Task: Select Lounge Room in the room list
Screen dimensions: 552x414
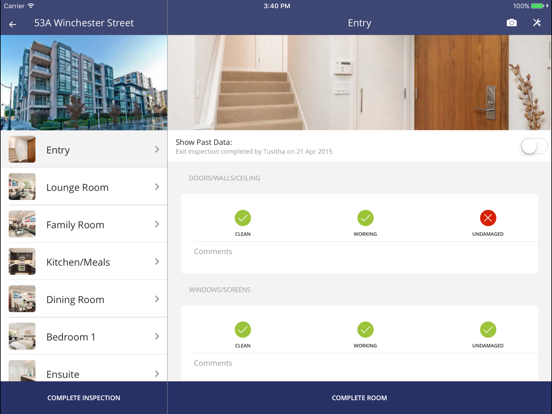Action: click(x=84, y=187)
